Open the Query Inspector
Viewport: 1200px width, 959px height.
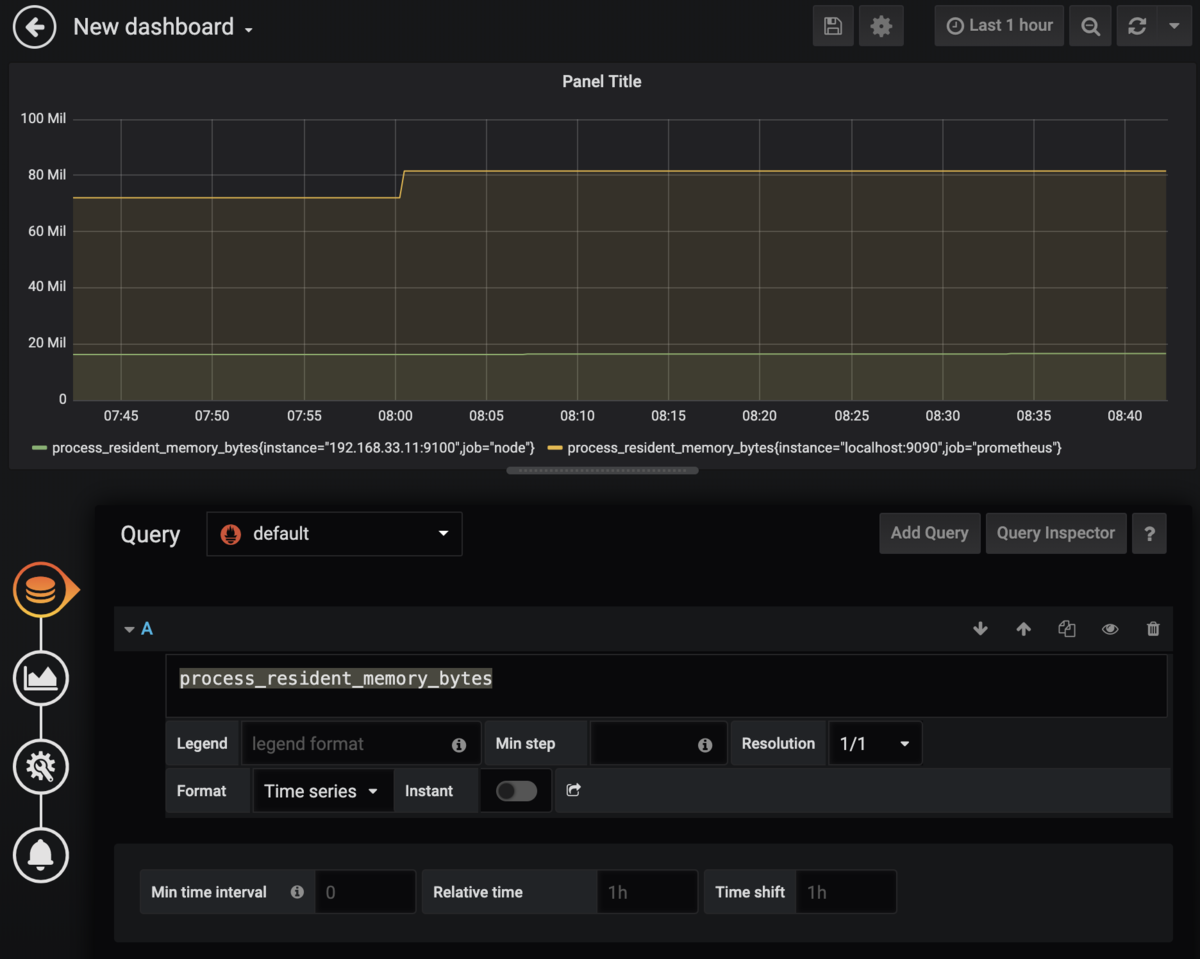tap(1055, 533)
